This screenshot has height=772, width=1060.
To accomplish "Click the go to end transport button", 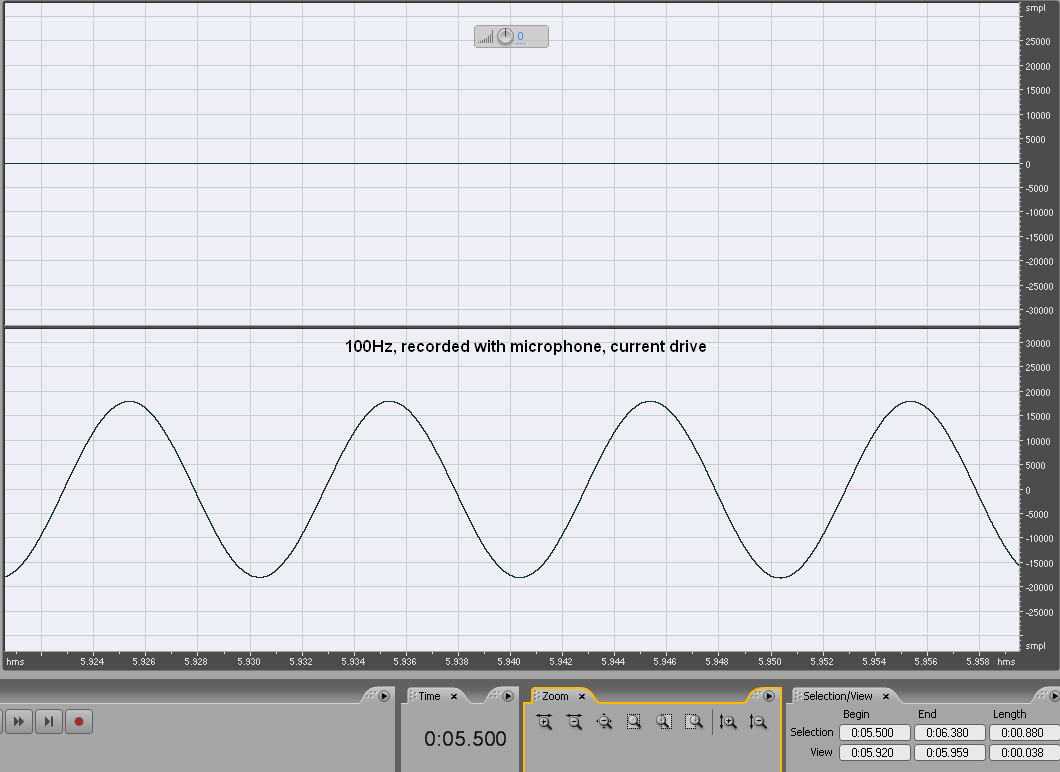I will pos(49,721).
